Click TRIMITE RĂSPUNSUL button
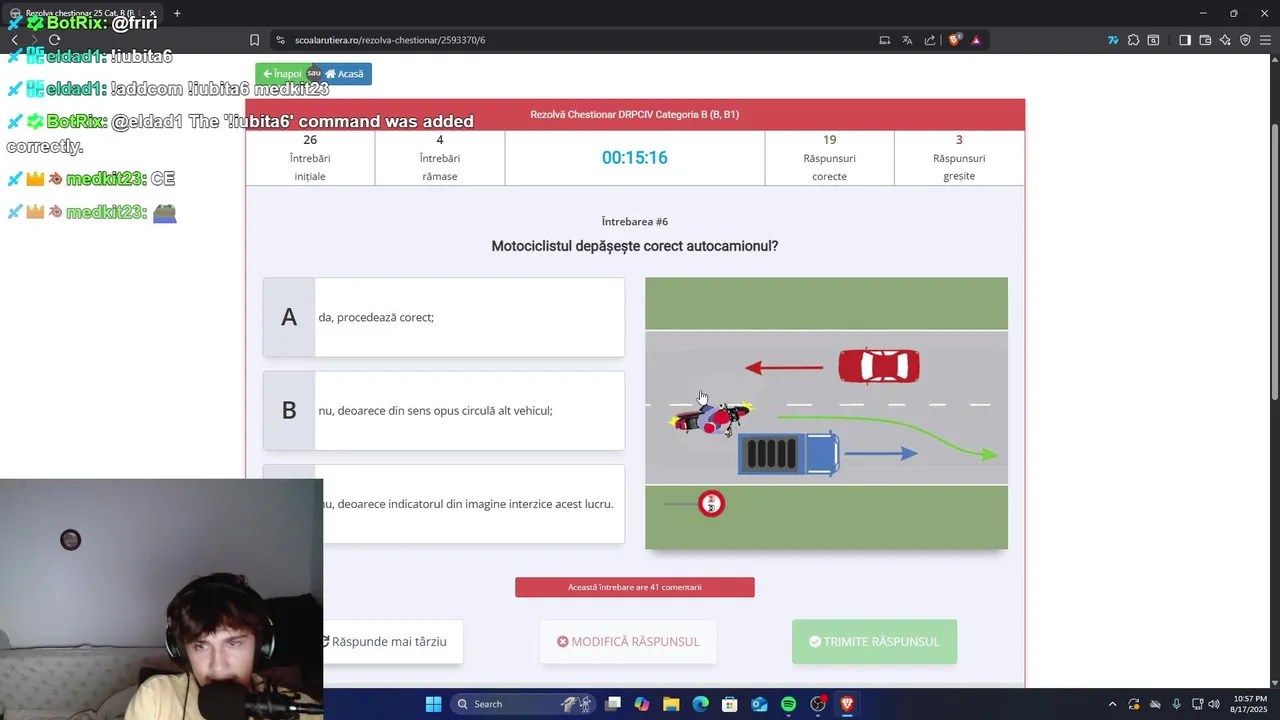Screen dimensions: 1280x720 (x=874, y=642)
